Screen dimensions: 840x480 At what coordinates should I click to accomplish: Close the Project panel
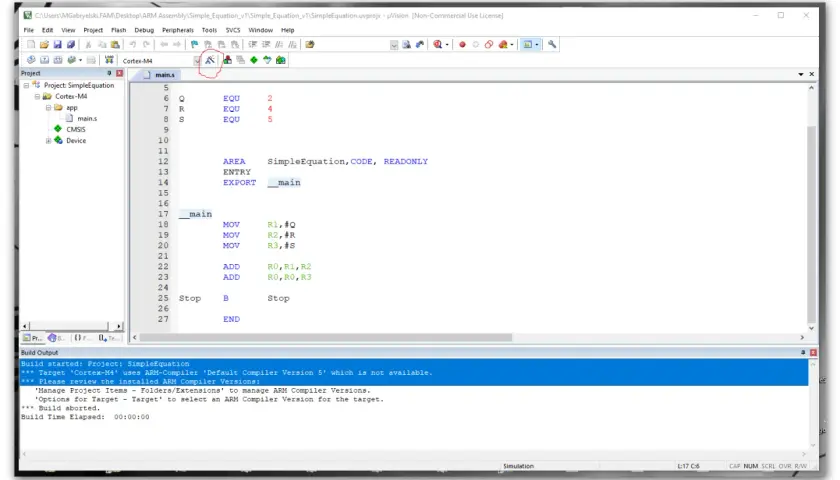(119, 73)
